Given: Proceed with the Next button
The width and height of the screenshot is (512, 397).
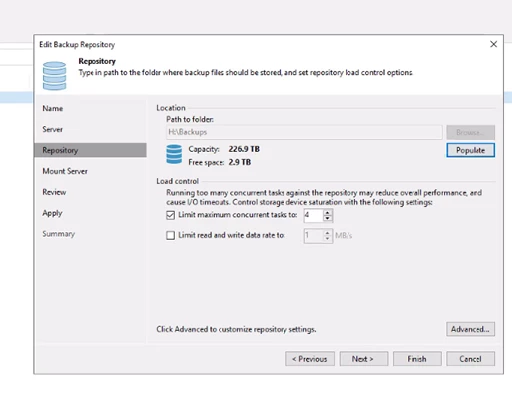Looking at the screenshot, I should tap(364, 359).
